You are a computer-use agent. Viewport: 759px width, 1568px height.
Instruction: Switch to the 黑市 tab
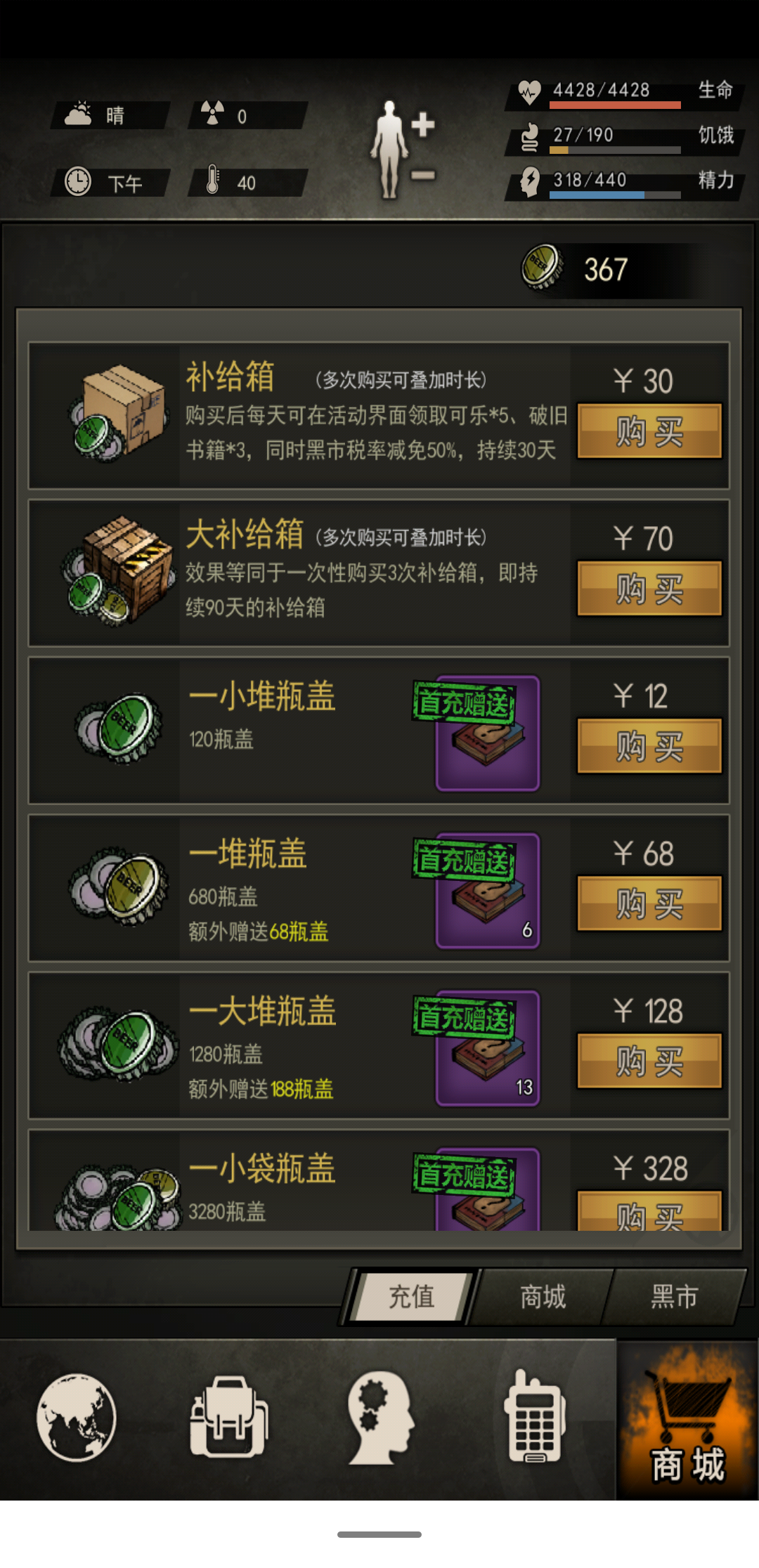pyautogui.click(x=674, y=1297)
